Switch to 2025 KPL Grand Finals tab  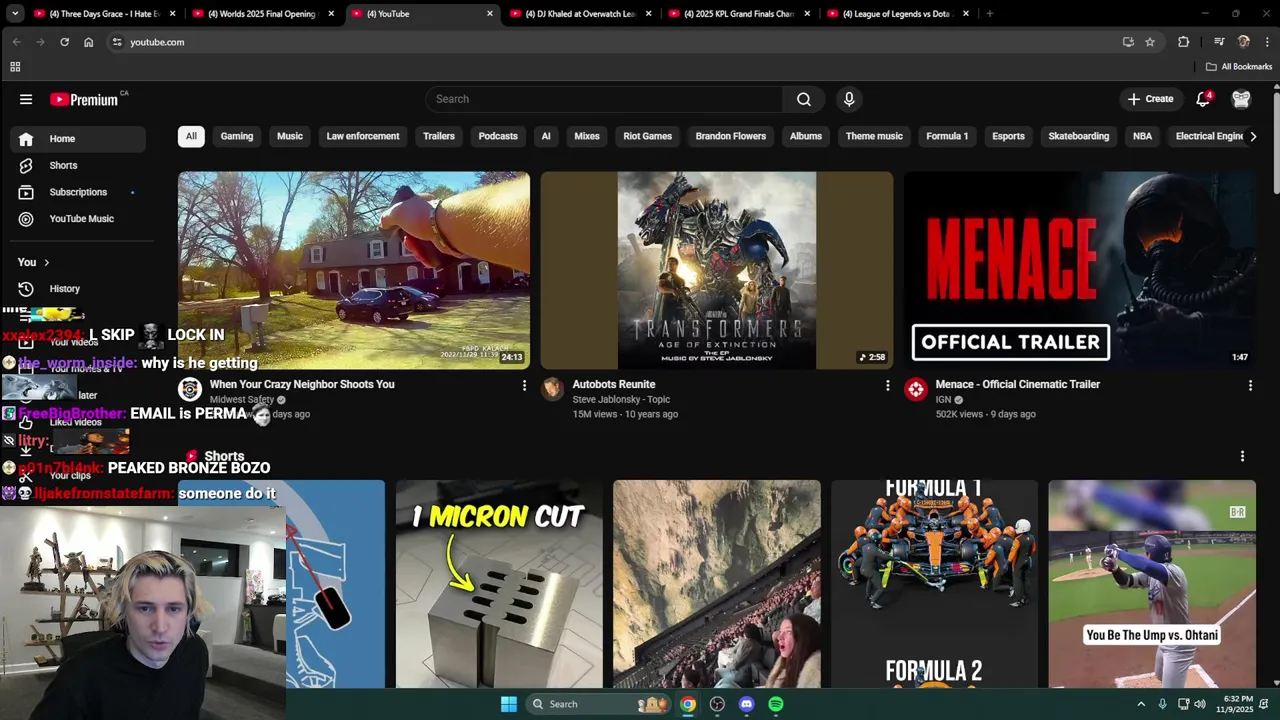740,14
